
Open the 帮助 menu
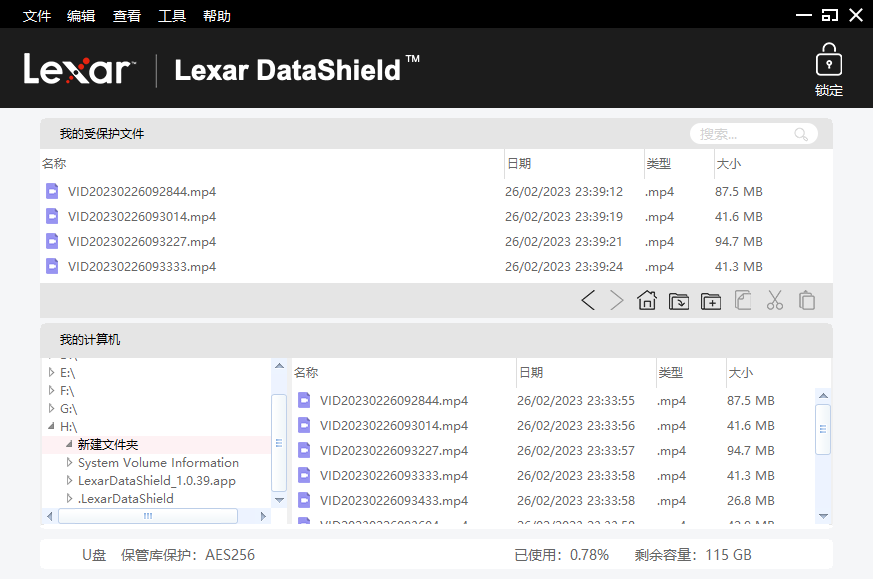[x=217, y=16]
